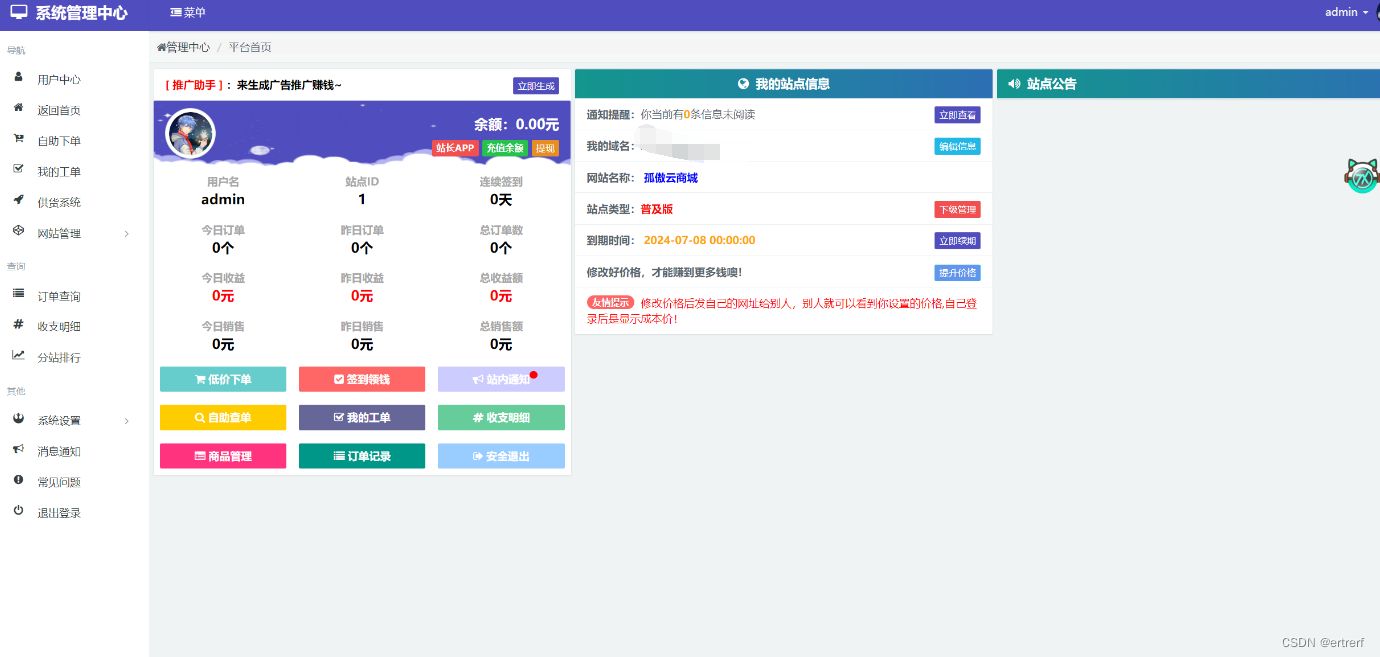Click the 退出登录 power icon

[19, 511]
